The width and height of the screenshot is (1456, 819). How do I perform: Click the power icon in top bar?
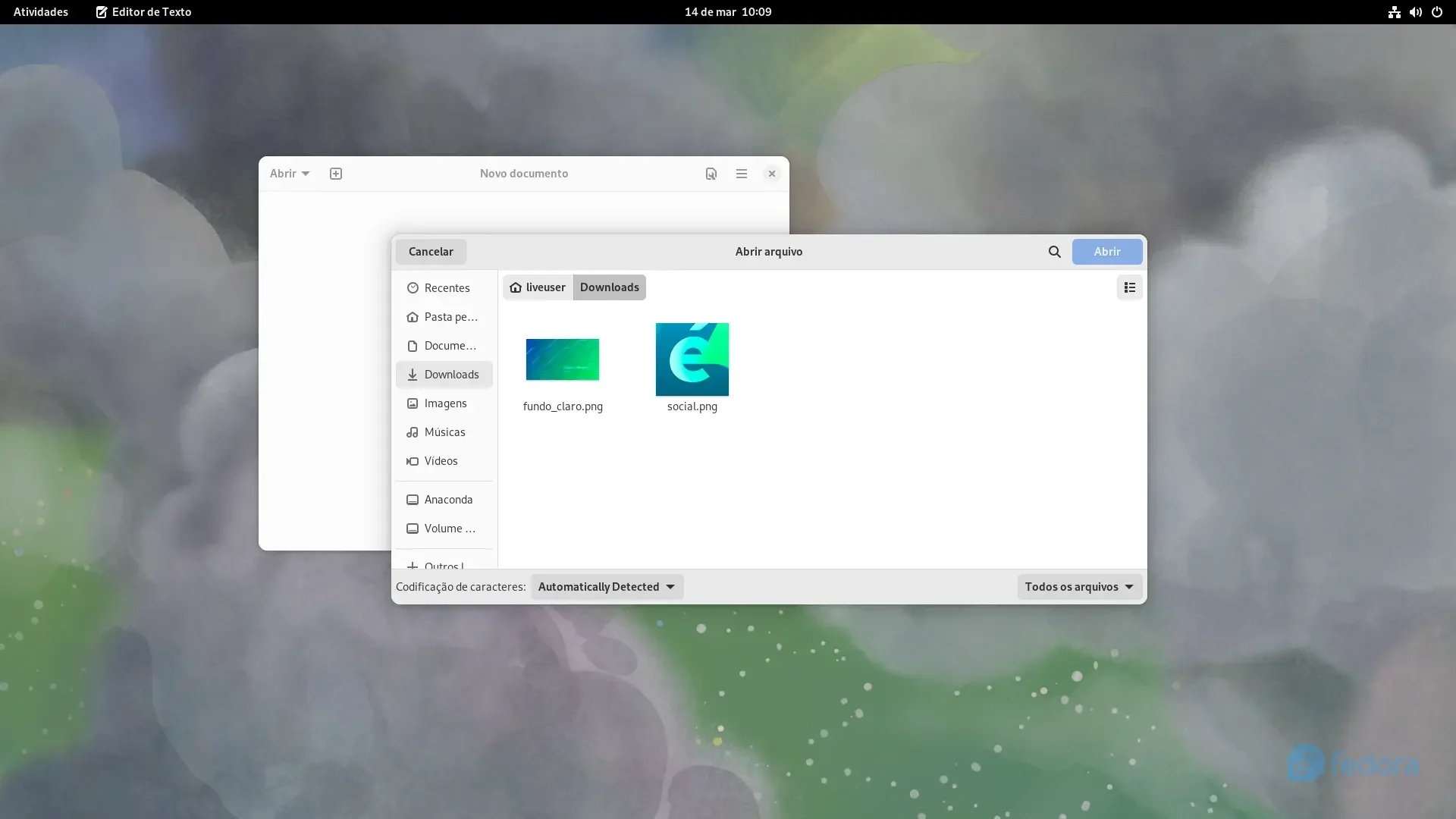point(1436,12)
